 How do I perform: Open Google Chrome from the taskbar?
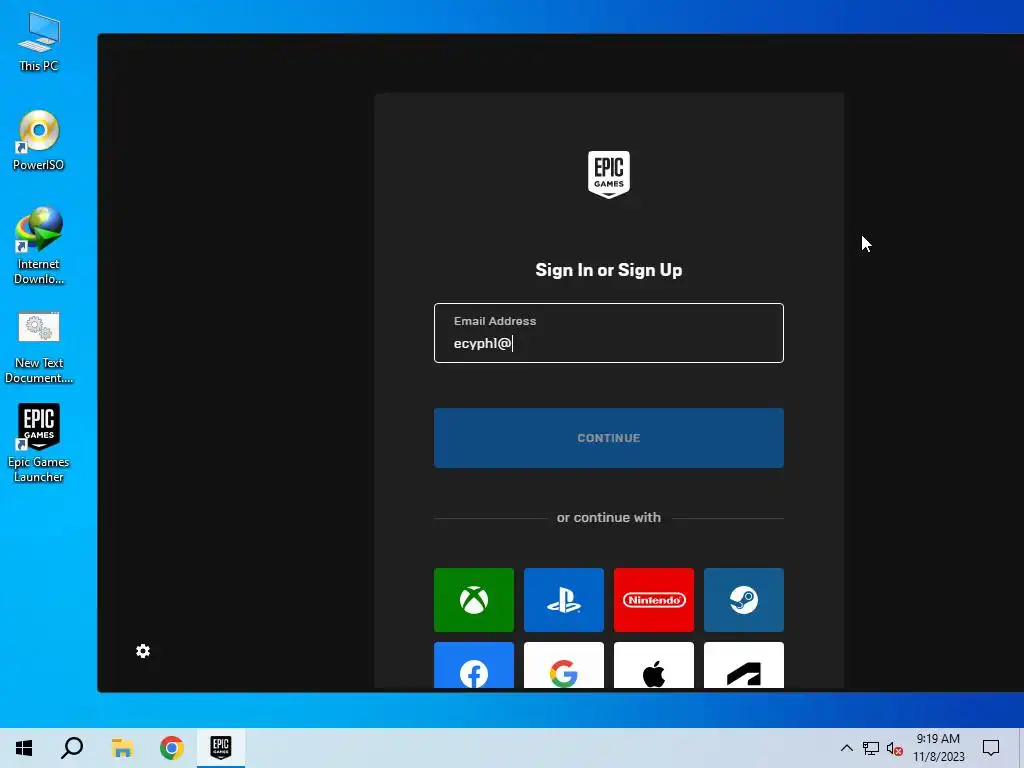click(172, 748)
